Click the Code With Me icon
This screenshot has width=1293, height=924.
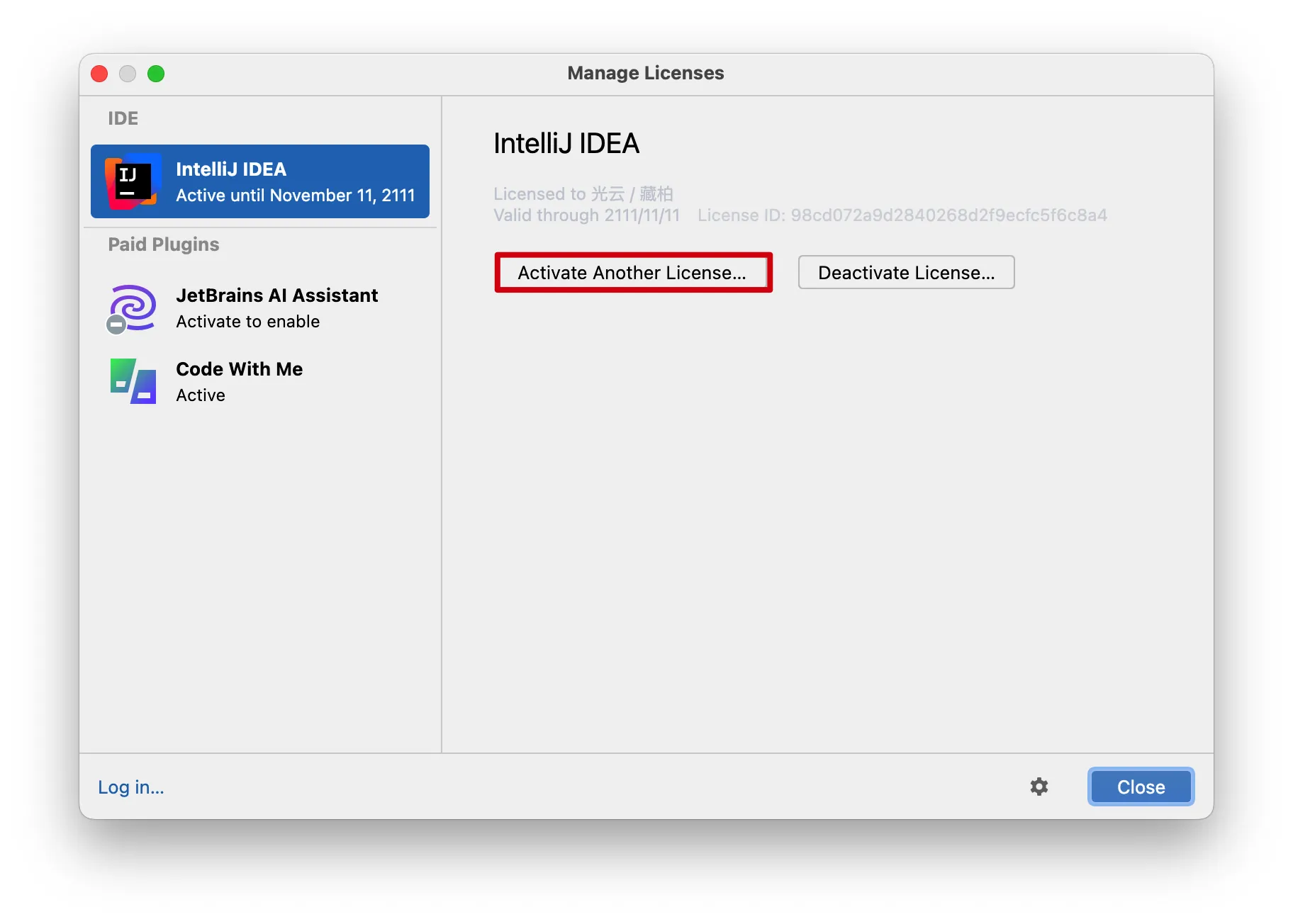click(133, 381)
